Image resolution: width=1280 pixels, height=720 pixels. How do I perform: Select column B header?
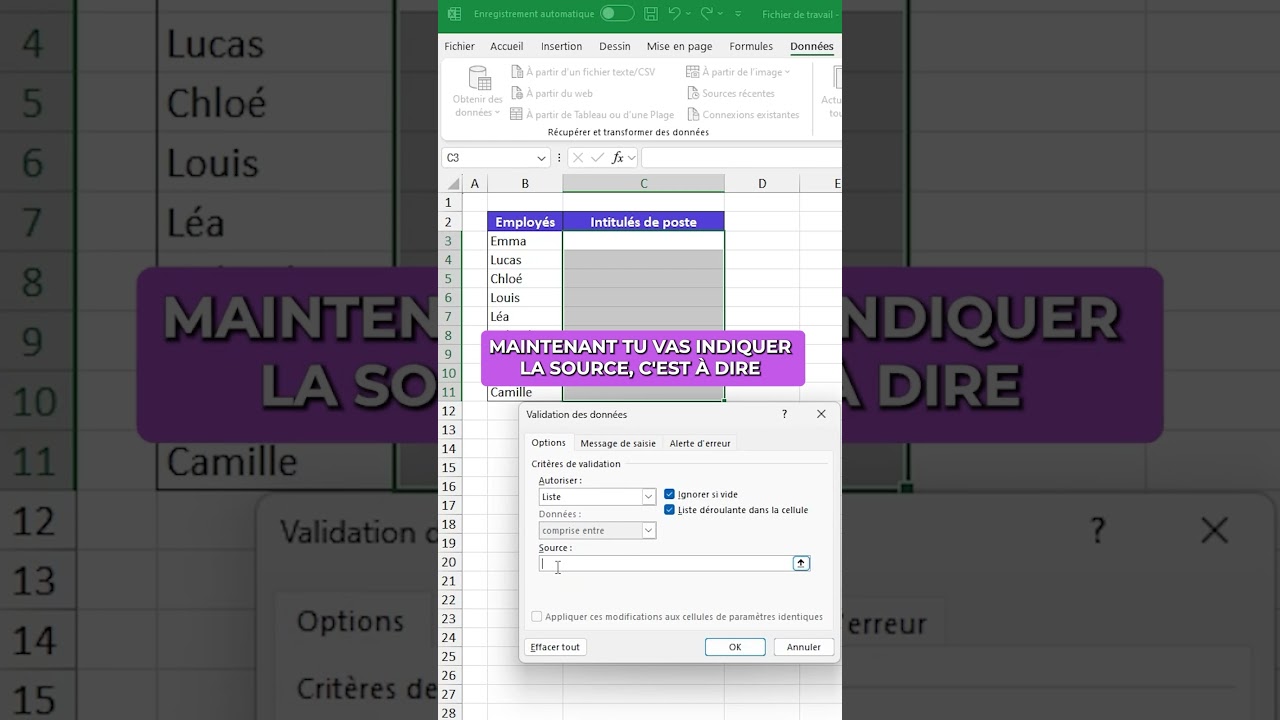pyautogui.click(x=525, y=184)
